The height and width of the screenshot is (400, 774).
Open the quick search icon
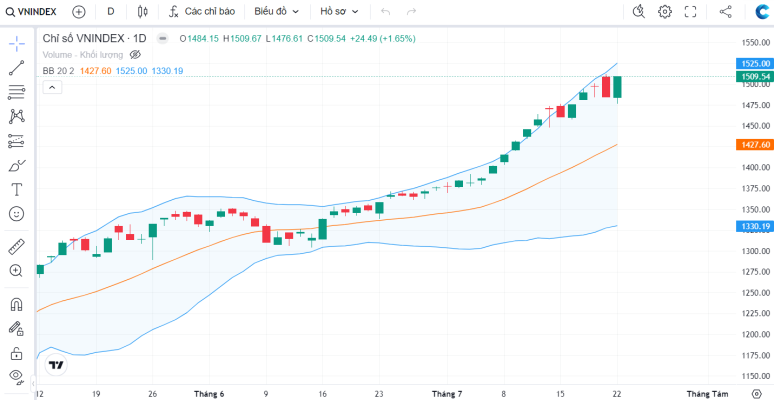click(639, 12)
